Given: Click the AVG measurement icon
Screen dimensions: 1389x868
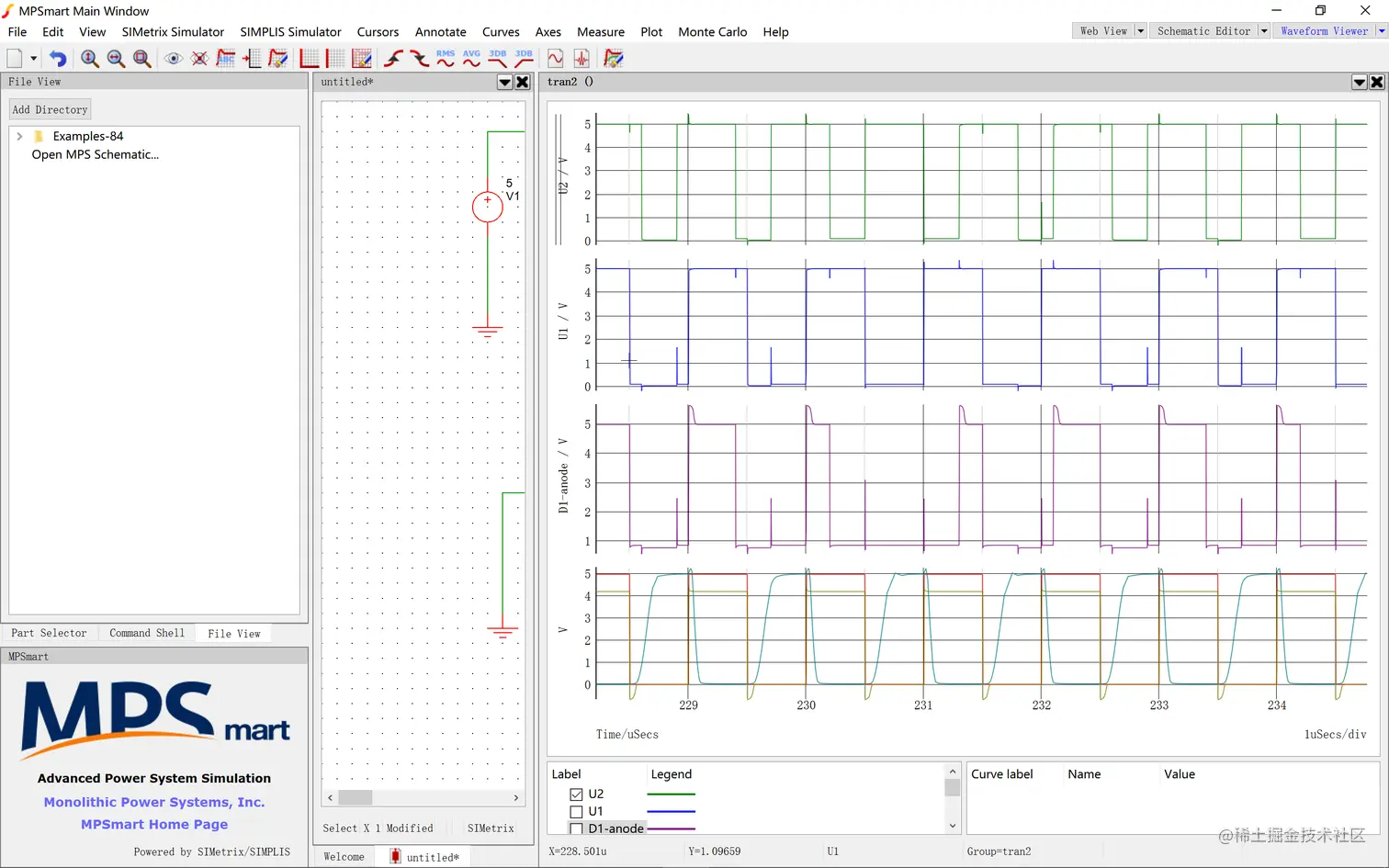Looking at the screenshot, I should tap(472, 59).
